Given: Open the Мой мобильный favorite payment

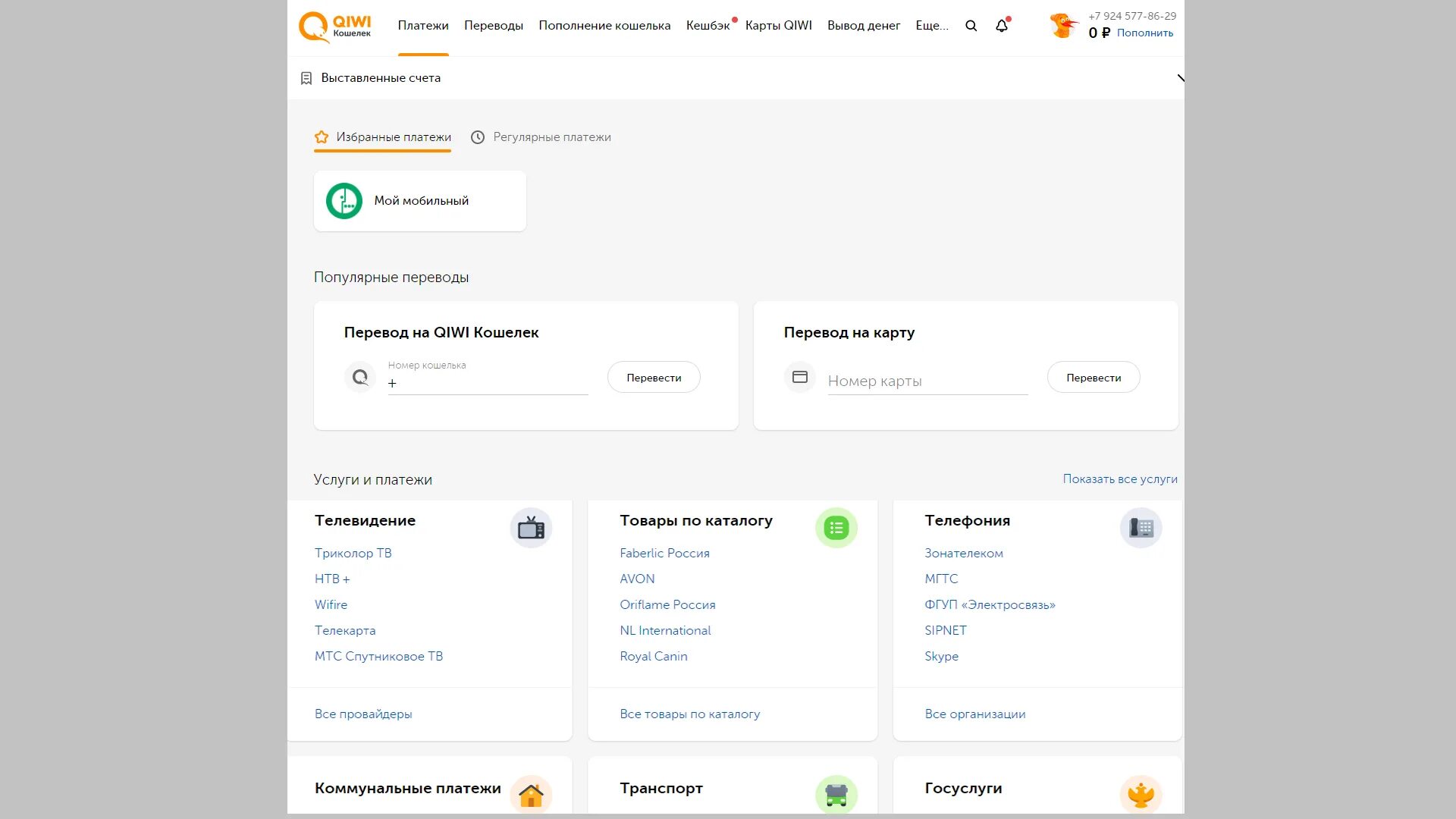Looking at the screenshot, I should click(419, 201).
